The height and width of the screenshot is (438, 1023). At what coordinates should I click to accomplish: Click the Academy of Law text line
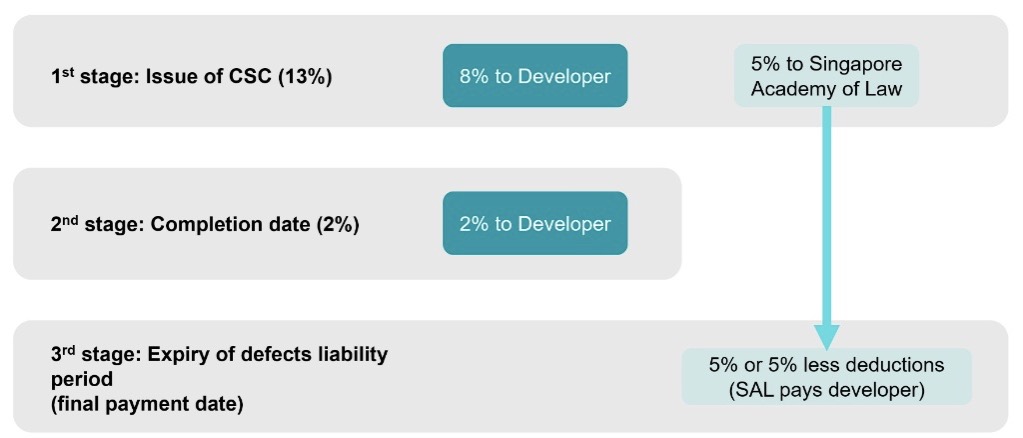(x=827, y=88)
